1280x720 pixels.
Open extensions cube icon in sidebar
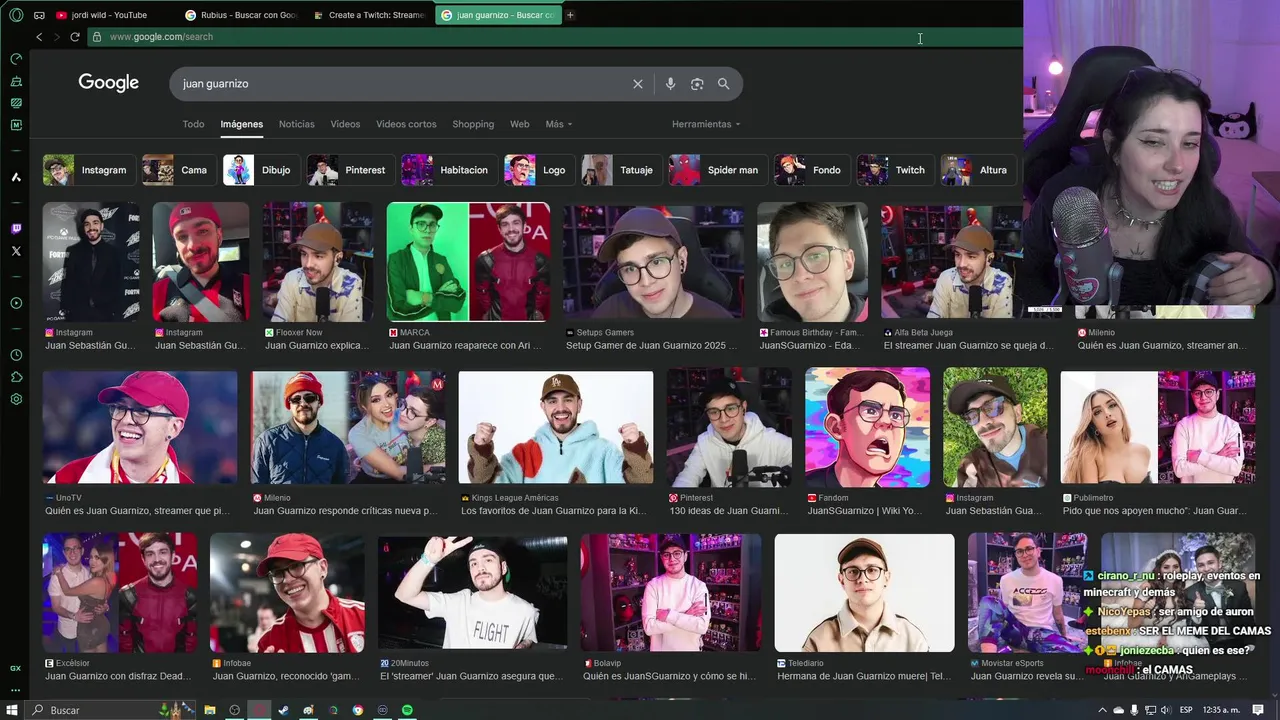(16, 377)
